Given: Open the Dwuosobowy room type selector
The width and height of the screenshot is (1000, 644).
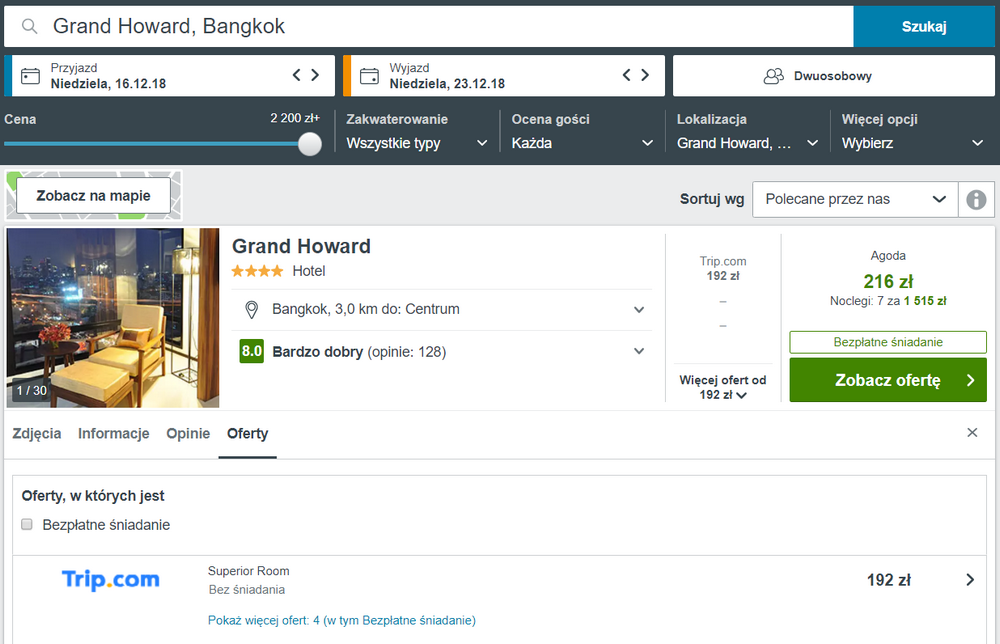Looking at the screenshot, I should click(x=834, y=76).
